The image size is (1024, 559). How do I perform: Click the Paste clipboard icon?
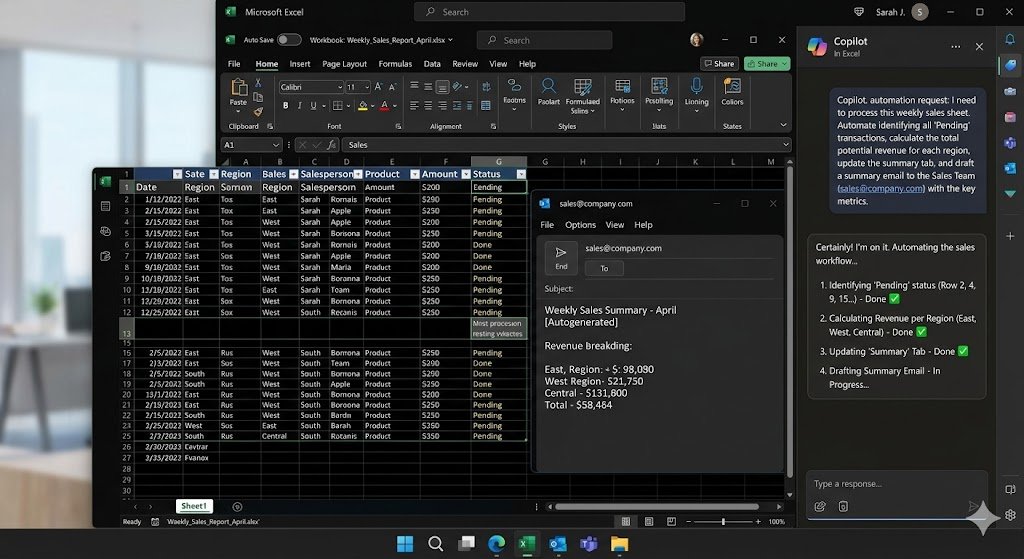[238, 88]
